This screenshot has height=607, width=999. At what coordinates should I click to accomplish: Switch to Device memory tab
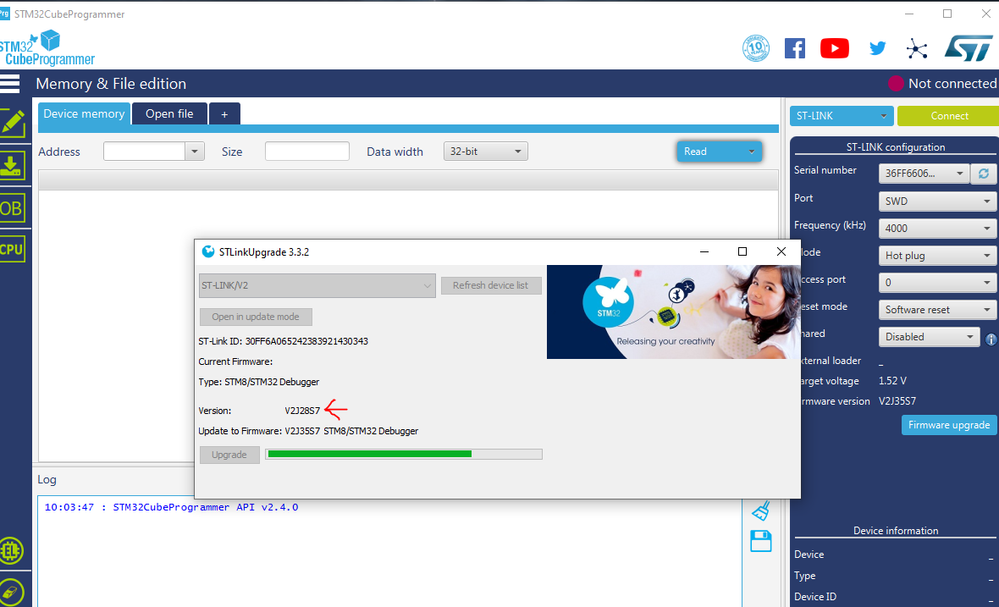[x=84, y=114]
